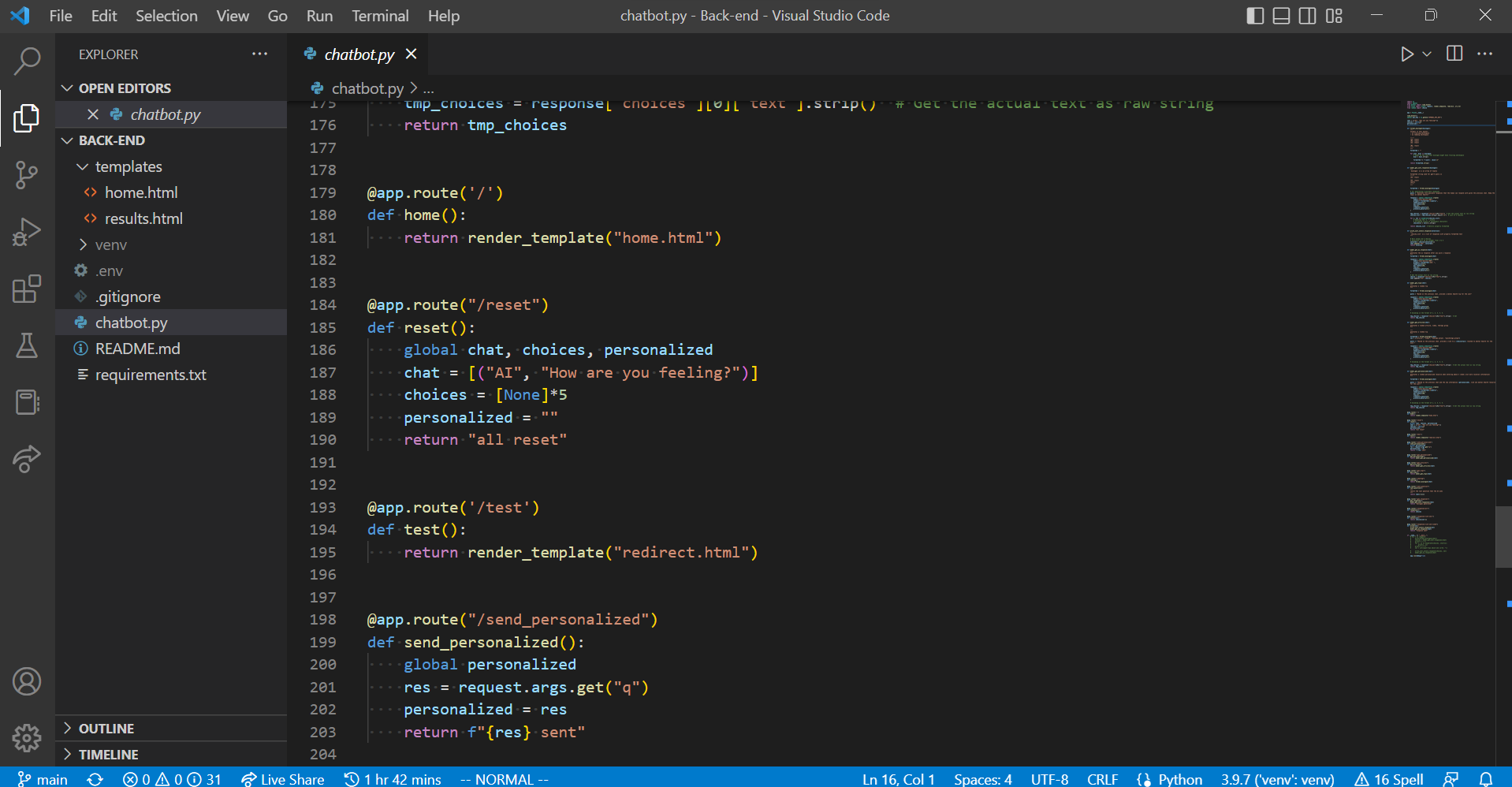Click chatbot.py in the breadcrumb bar
This screenshot has width=1512, height=787.
coord(367,88)
